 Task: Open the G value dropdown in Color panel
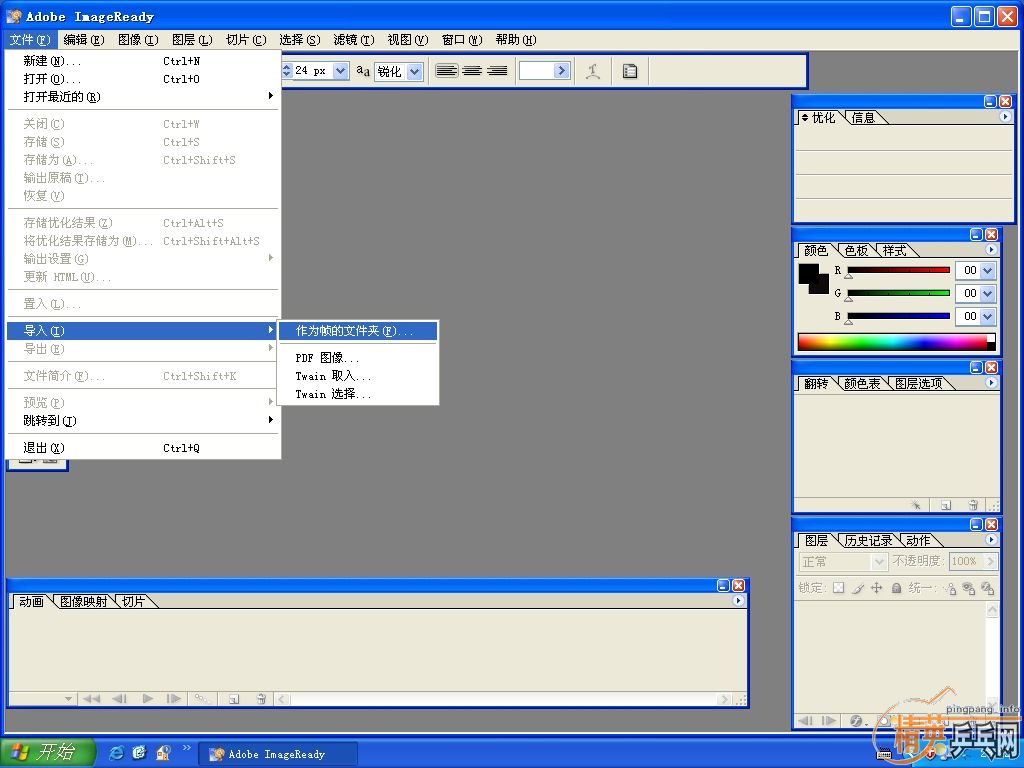coord(987,293)
